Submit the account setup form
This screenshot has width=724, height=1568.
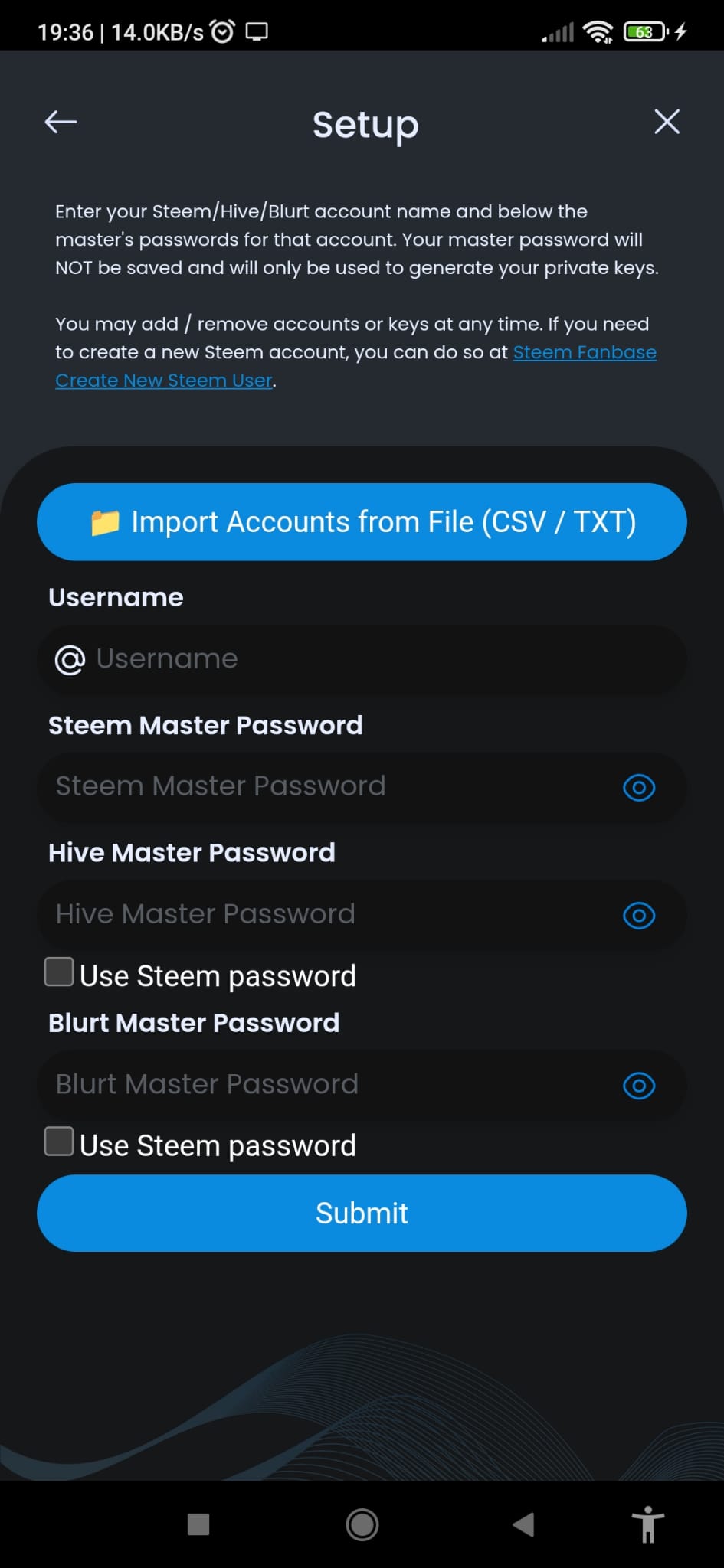click(362, 1214)
